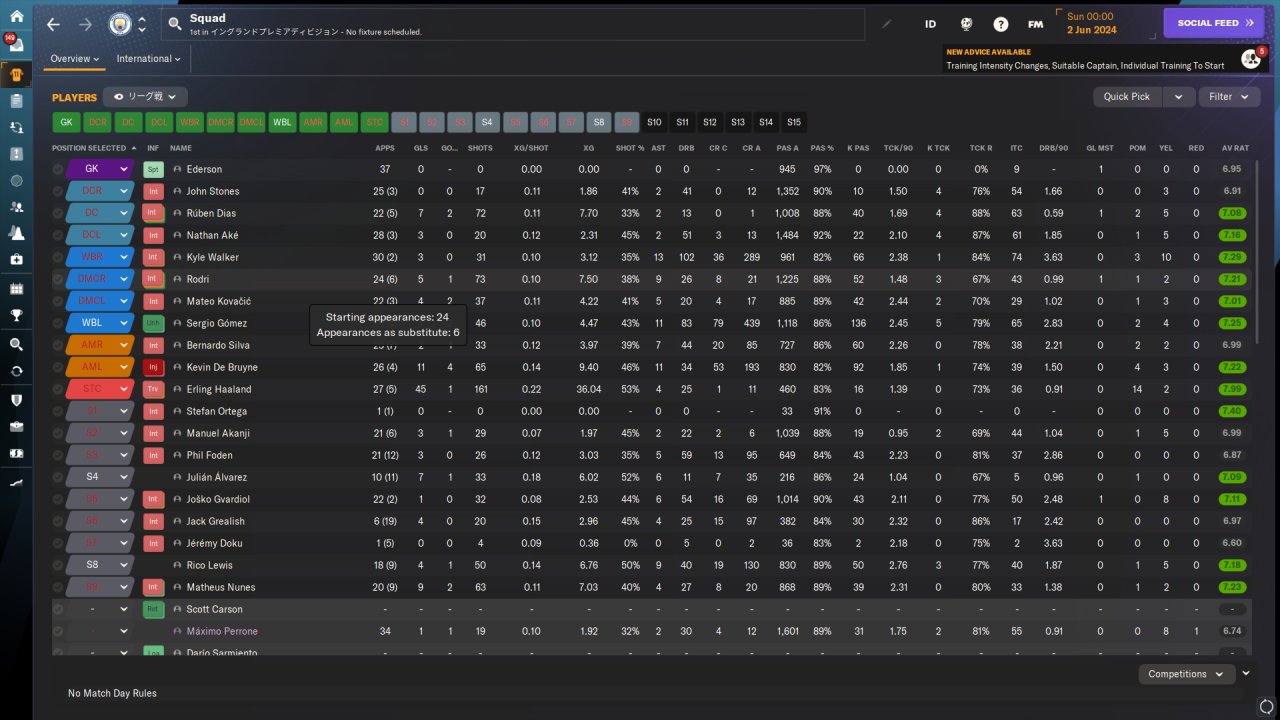1280x720 pixels.
Task: Open the world globe icon
Action: point(966,24)
